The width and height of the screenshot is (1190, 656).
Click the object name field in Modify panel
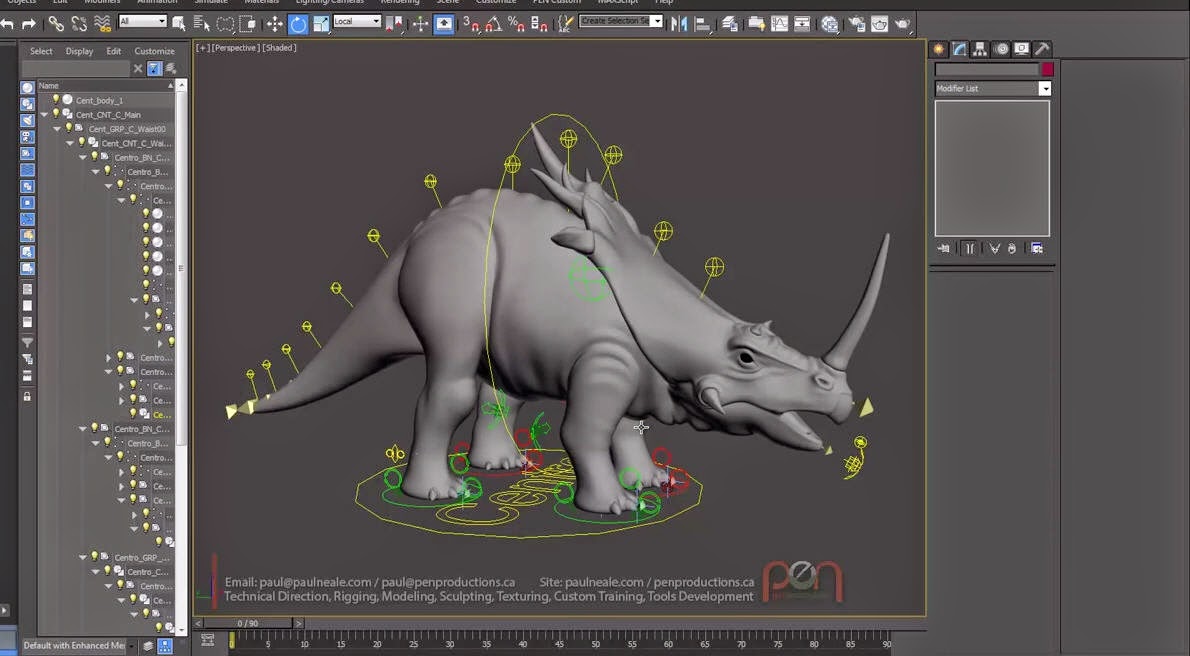(x=987, y=69)
